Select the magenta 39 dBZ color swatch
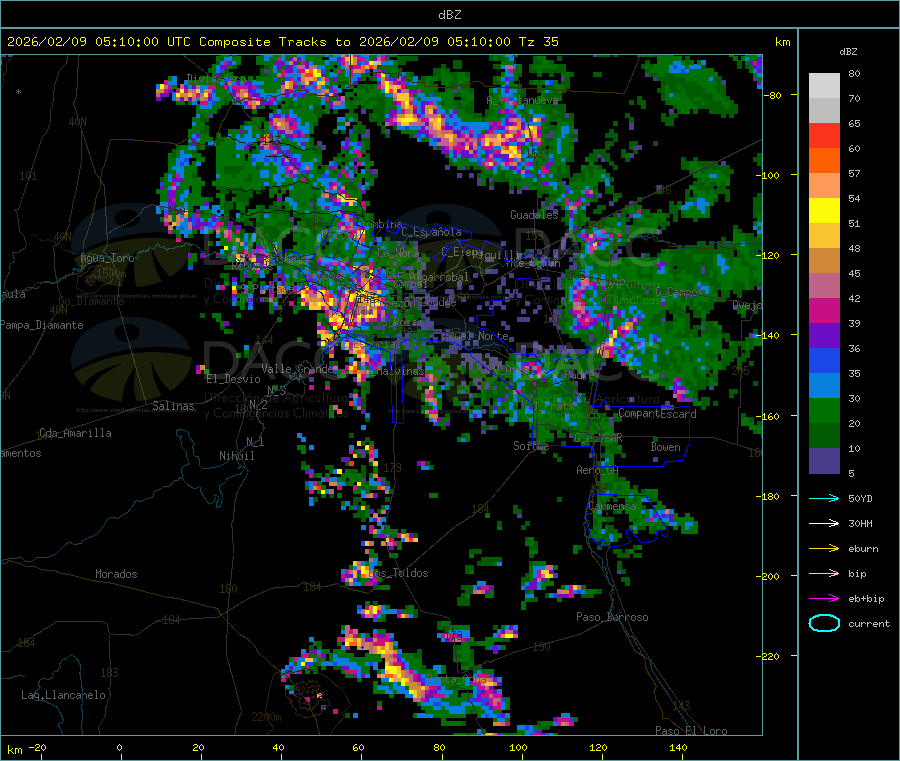Viewport: 900px width, 761px height. [x=824, y=310]
